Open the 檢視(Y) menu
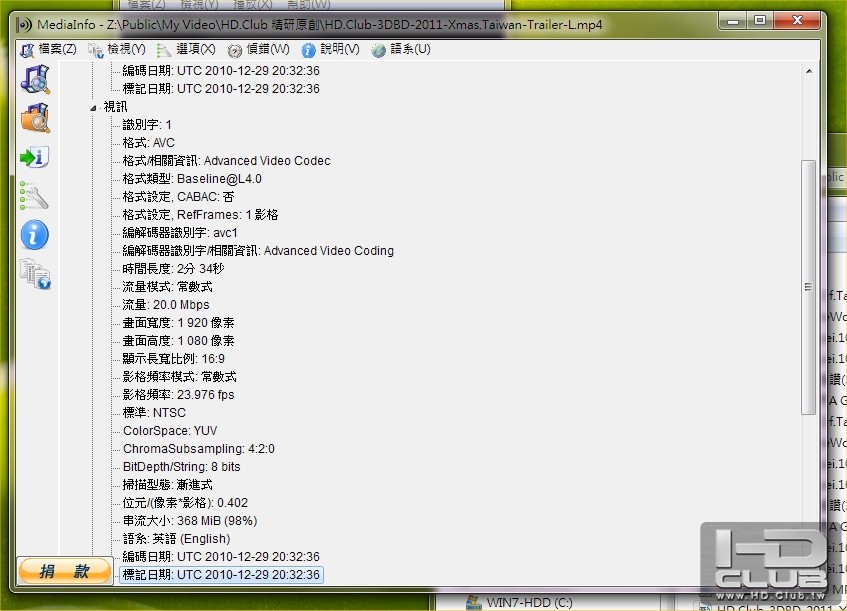The height and width of the screenshot is (611, 847). click(x=117, y=49)
